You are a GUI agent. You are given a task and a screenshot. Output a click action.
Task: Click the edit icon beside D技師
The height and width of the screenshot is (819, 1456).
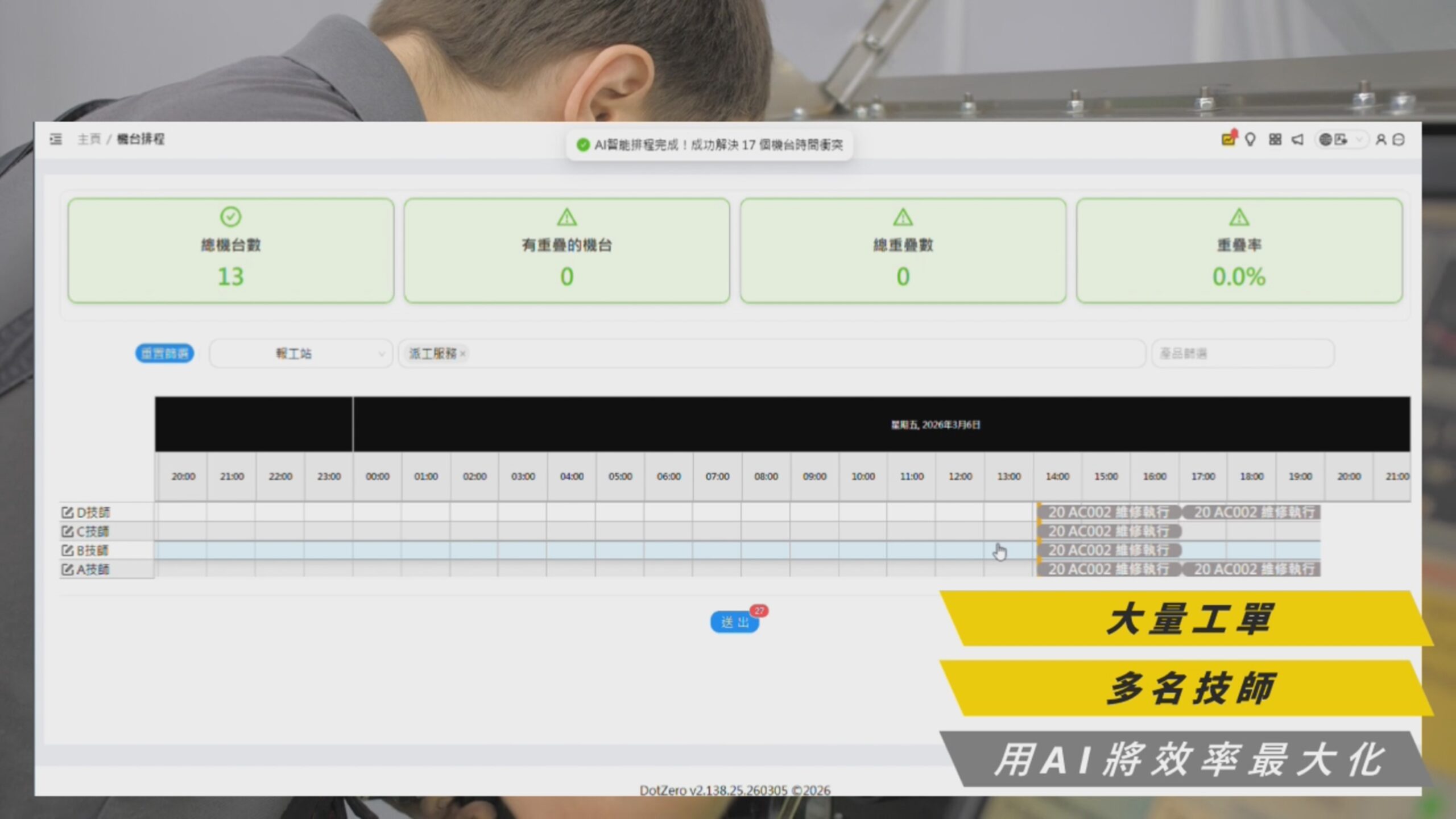[x=67, y=512]
